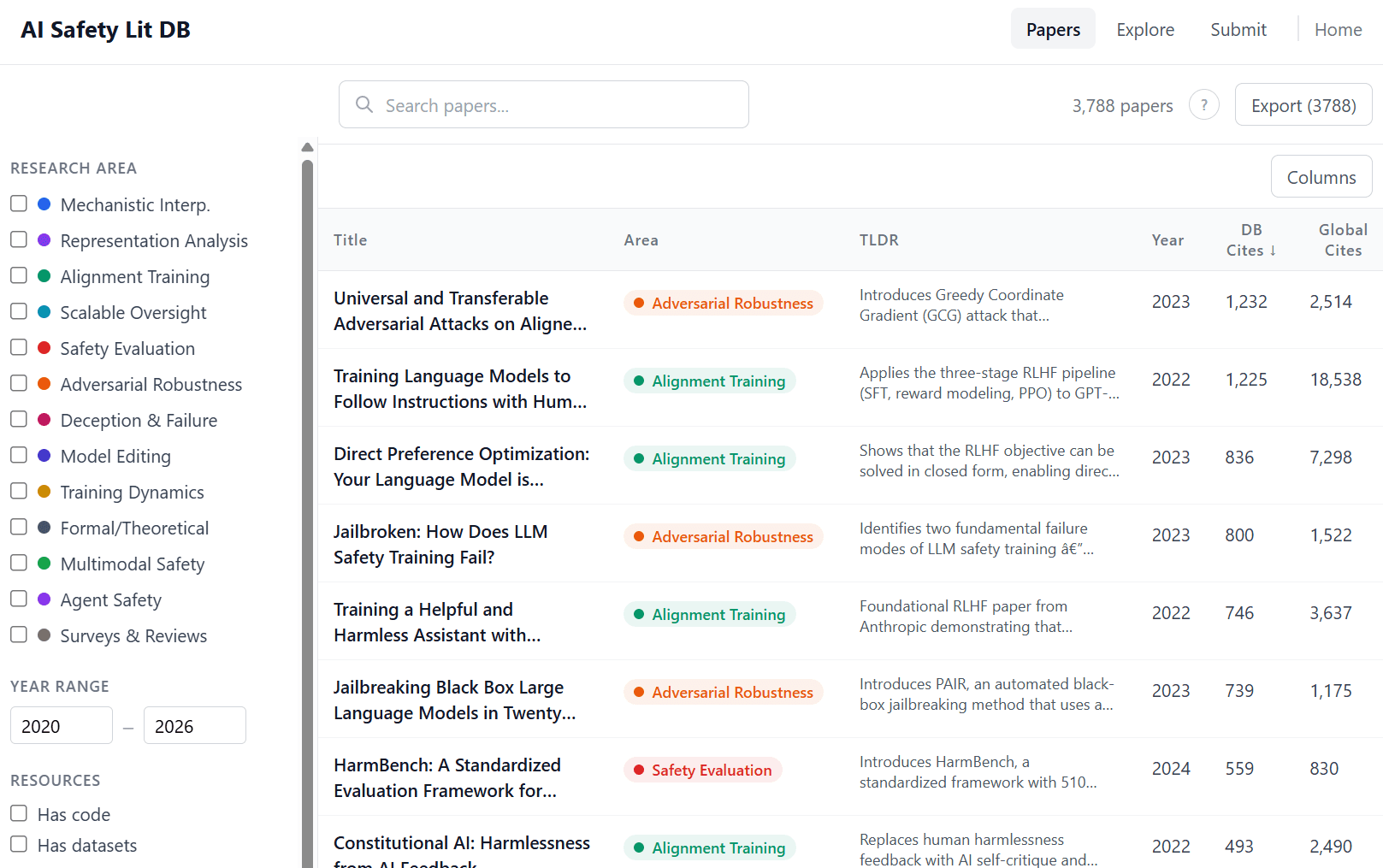Click the blue Mechanistic Interp. color dot
This screenshot has width=1383, height=868.
[44, 204]
